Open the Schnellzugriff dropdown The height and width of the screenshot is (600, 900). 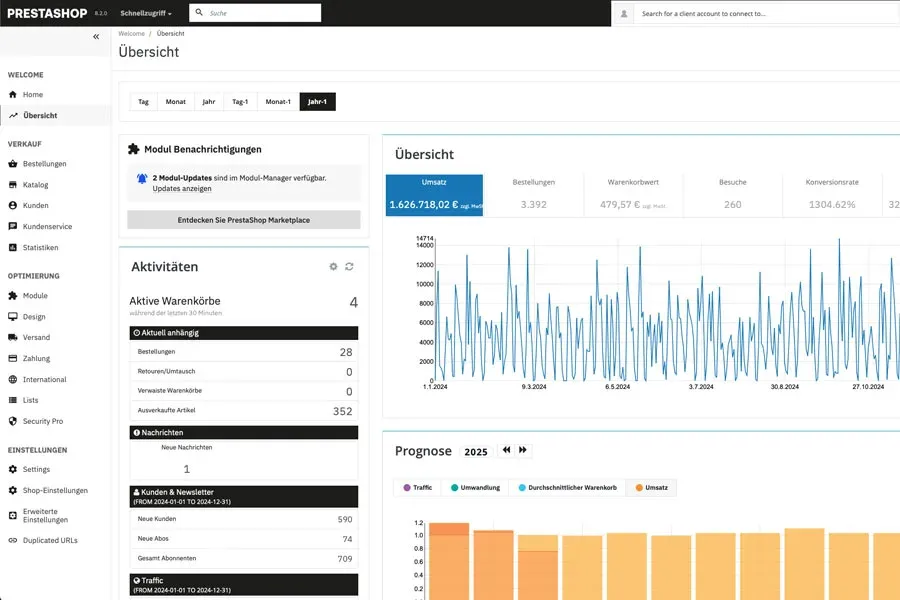click(x=146, y=13)
